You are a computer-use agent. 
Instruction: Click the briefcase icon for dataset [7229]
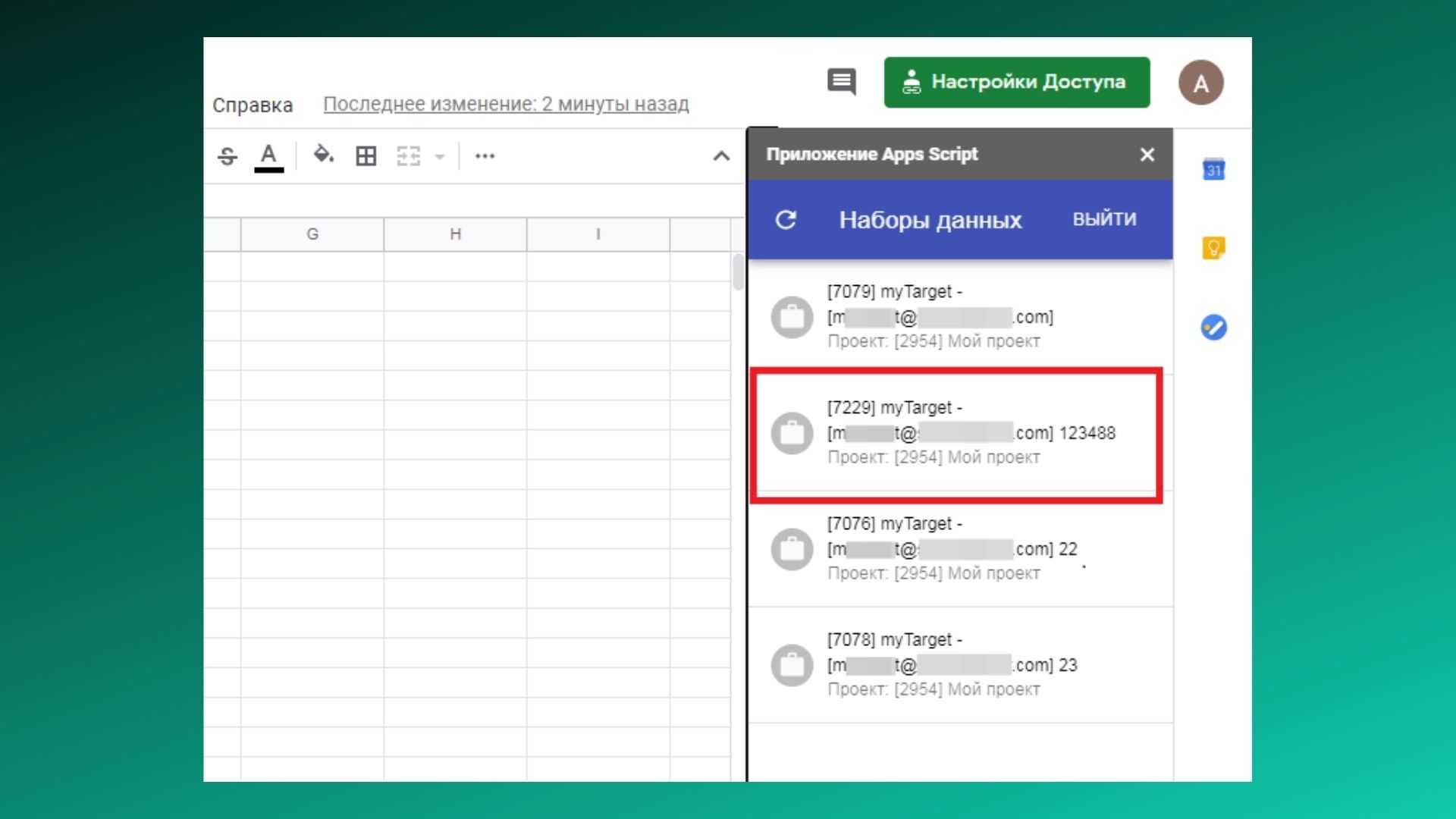point(792,433)
